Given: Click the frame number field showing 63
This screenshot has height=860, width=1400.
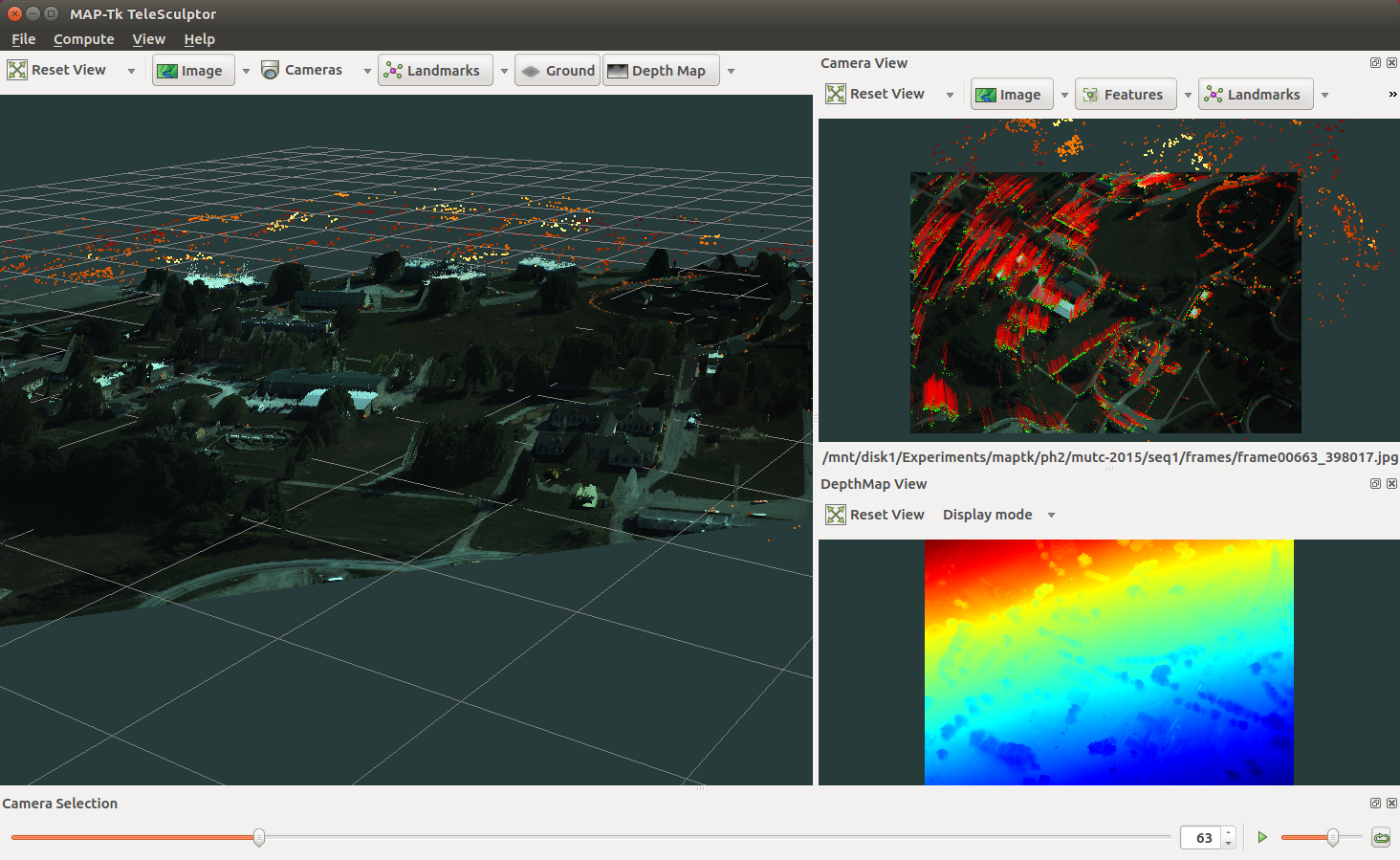Looking at the screenshot, I should (1200, 838).
